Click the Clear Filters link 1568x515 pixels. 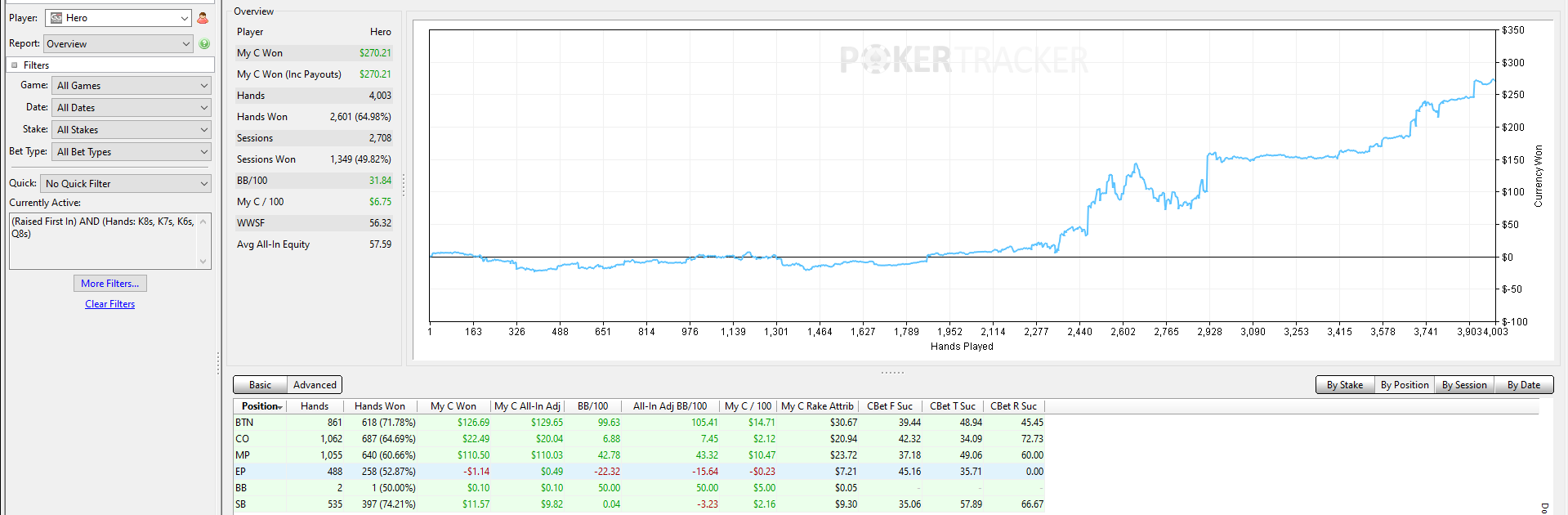click(109, 304)
